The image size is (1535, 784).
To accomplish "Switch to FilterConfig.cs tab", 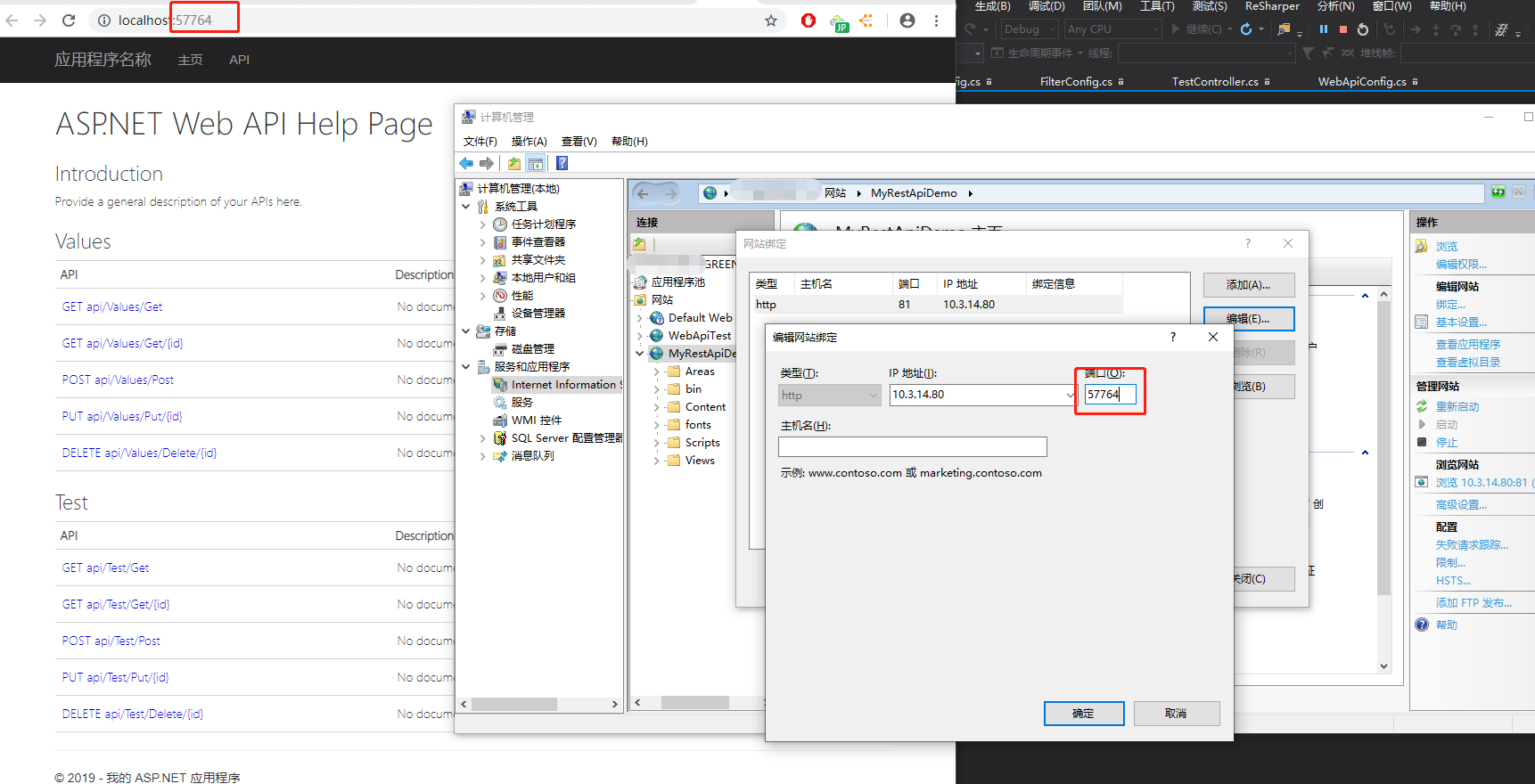I will [x=1076, y=81].
